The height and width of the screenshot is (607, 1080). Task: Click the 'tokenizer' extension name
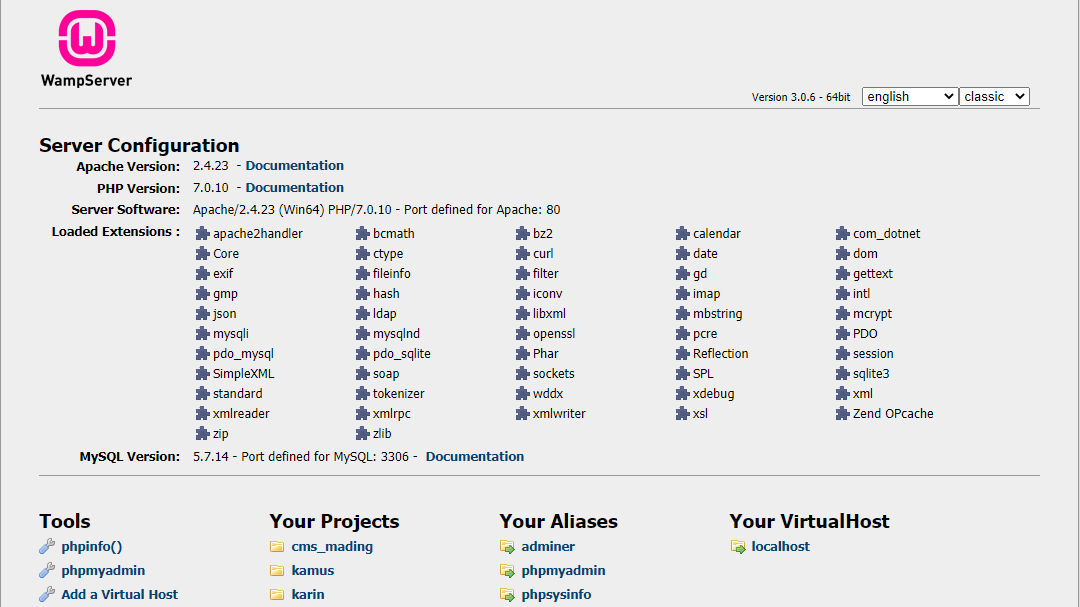[x=399, y=393]
